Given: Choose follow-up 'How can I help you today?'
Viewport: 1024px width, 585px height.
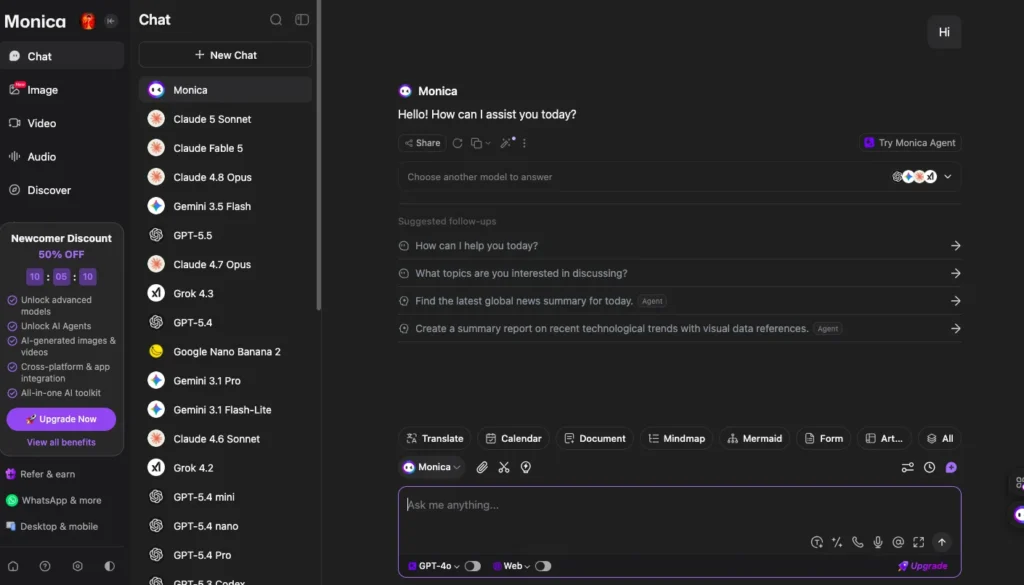Looking at the screenshot, I should pos(679,246).
